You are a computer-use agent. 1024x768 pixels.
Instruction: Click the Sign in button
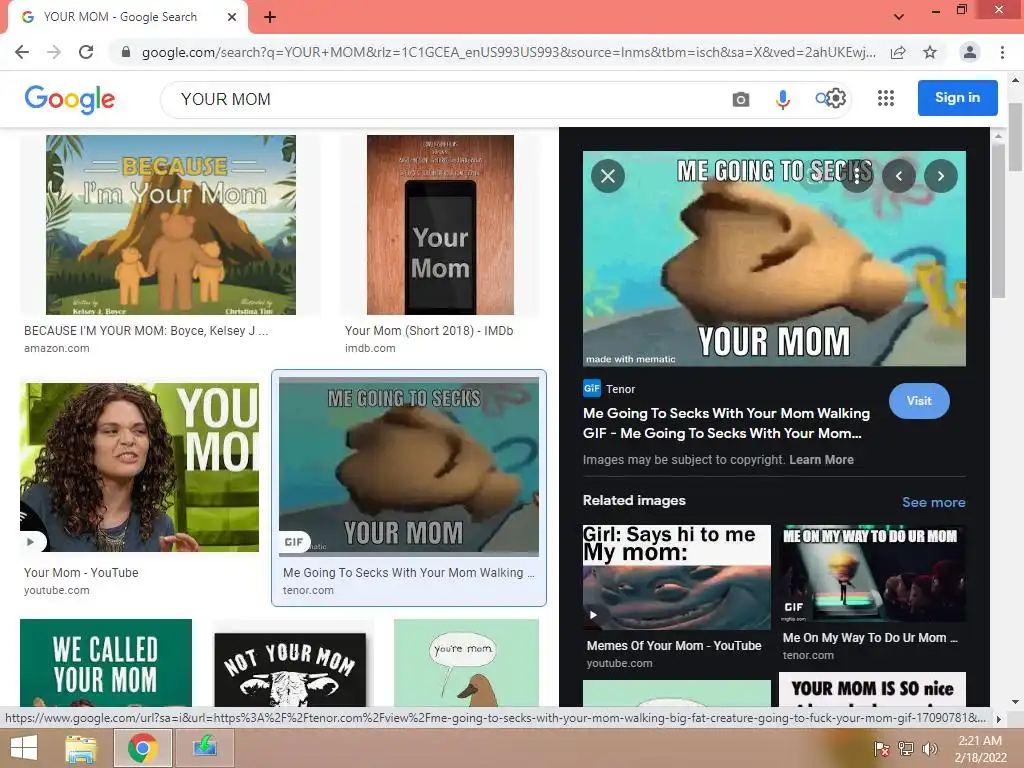coord(957,98)
